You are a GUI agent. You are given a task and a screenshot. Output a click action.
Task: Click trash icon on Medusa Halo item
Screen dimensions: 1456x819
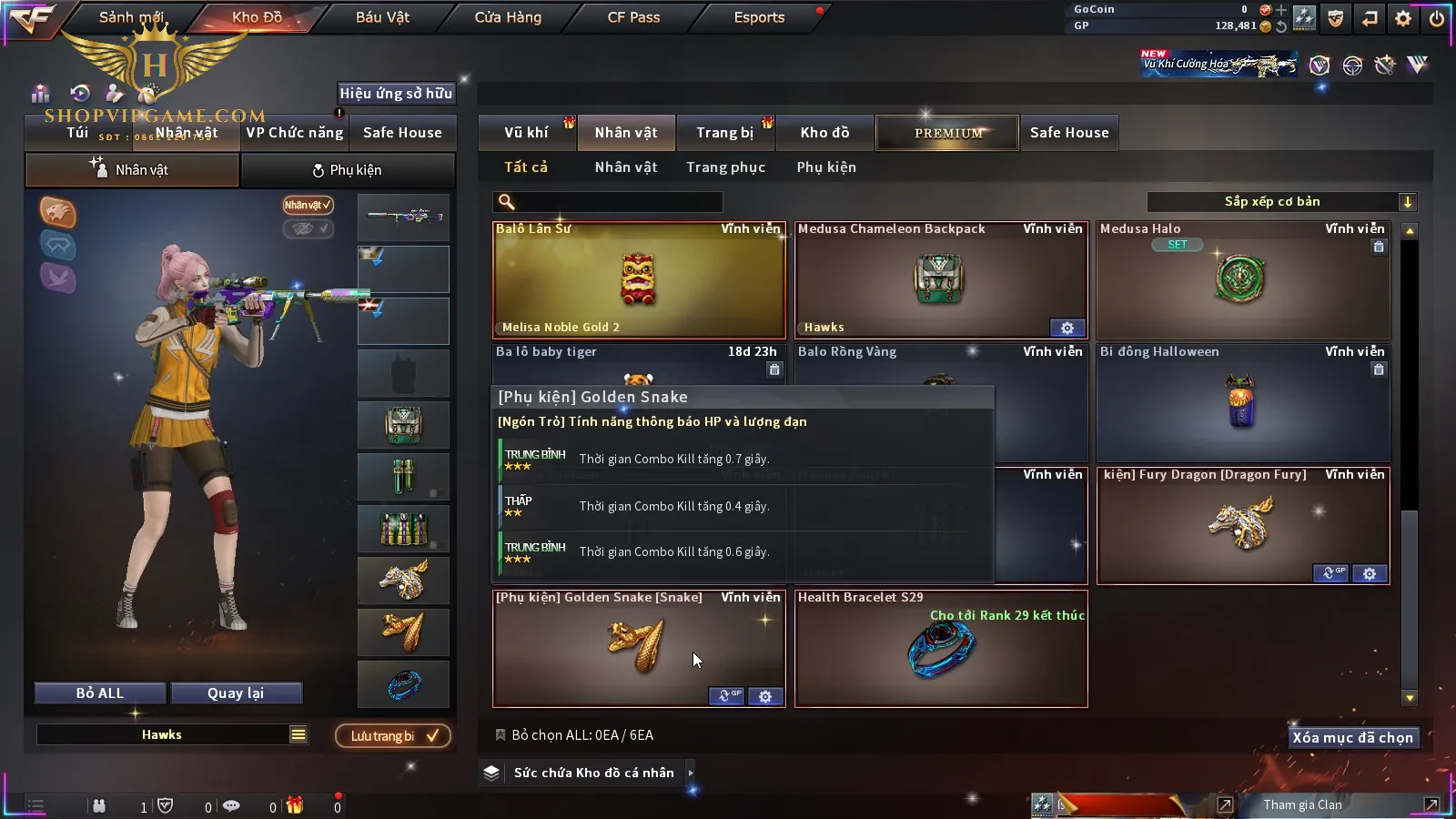pos(1379,247)
